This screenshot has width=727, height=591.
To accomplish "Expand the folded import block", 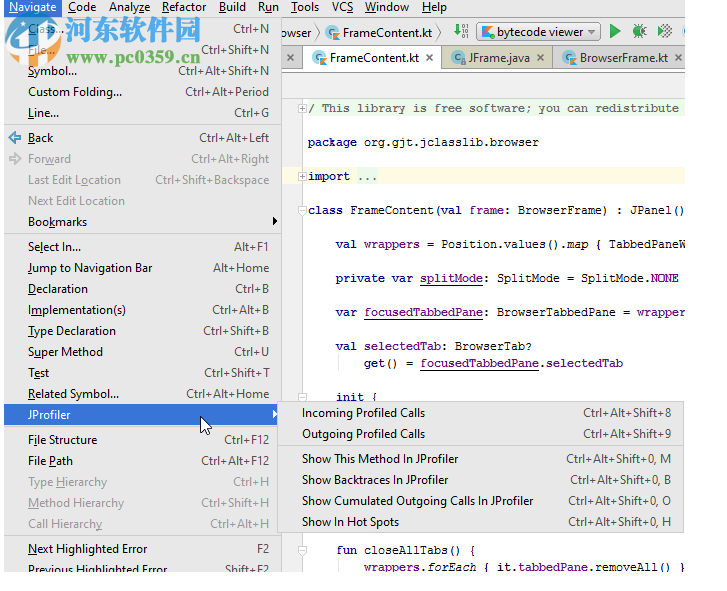I will [302, 176].
